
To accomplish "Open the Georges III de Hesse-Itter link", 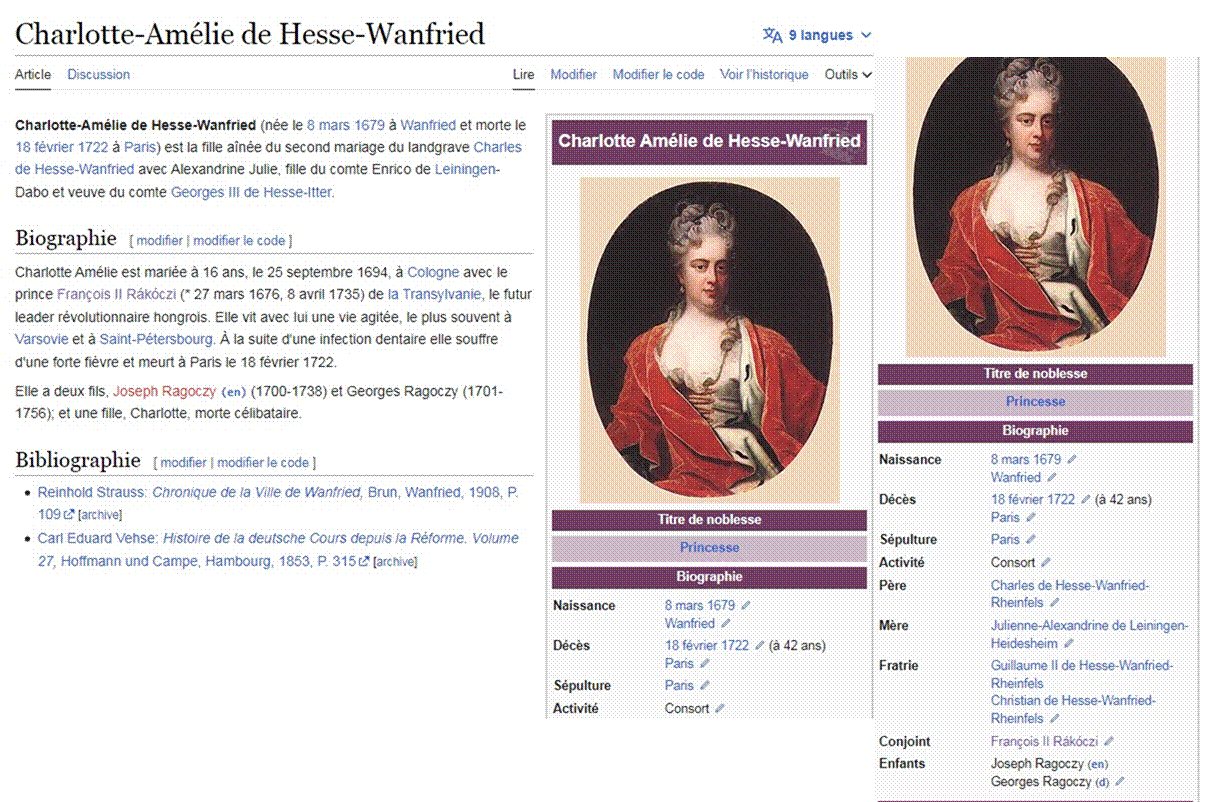I will pyautogui.click(x=251, y=192).
